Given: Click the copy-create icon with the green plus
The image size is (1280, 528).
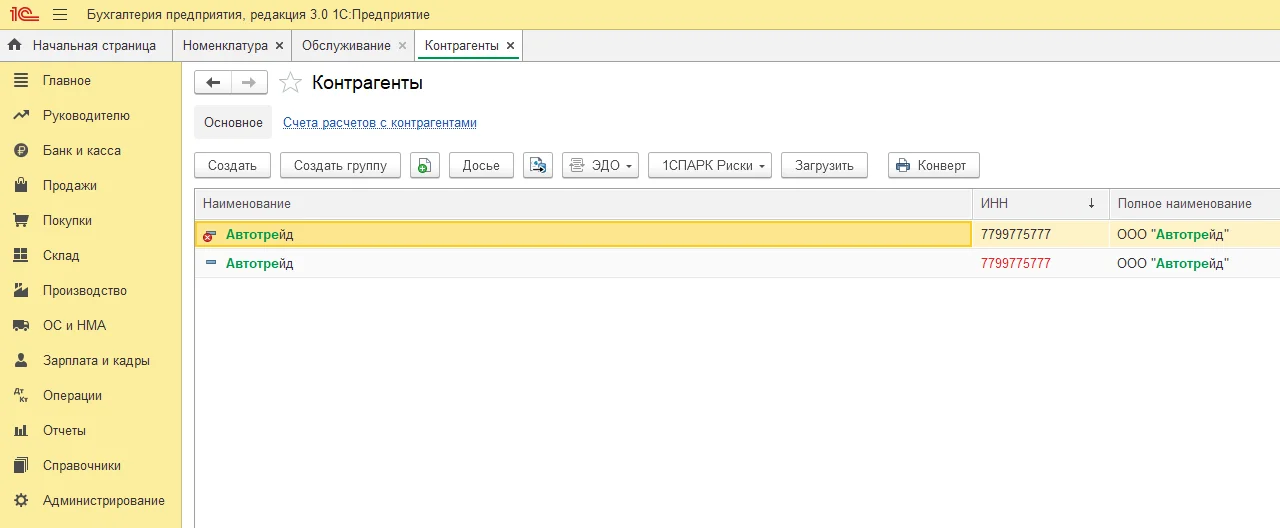Looking at the screenshot, I should 425,165.
